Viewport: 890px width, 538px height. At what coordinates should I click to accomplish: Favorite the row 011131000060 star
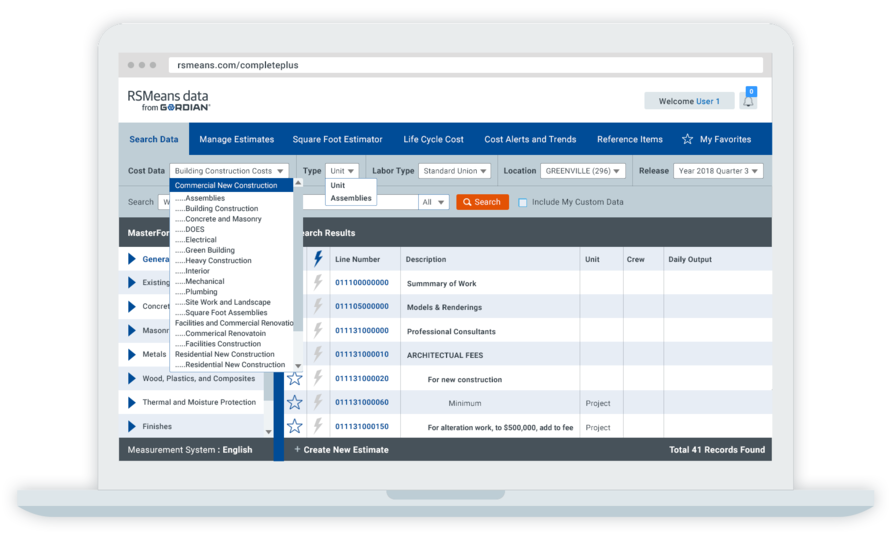point(295,403)
